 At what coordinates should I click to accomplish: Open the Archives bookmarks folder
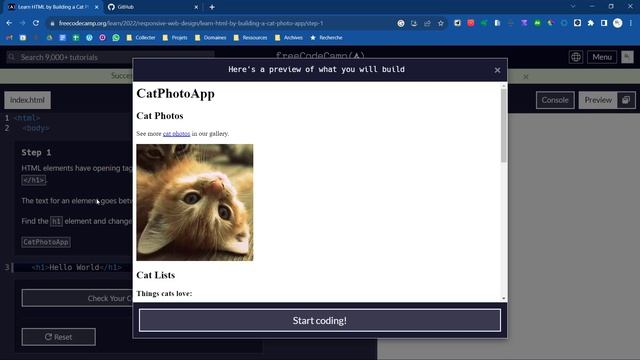(289, 38)
